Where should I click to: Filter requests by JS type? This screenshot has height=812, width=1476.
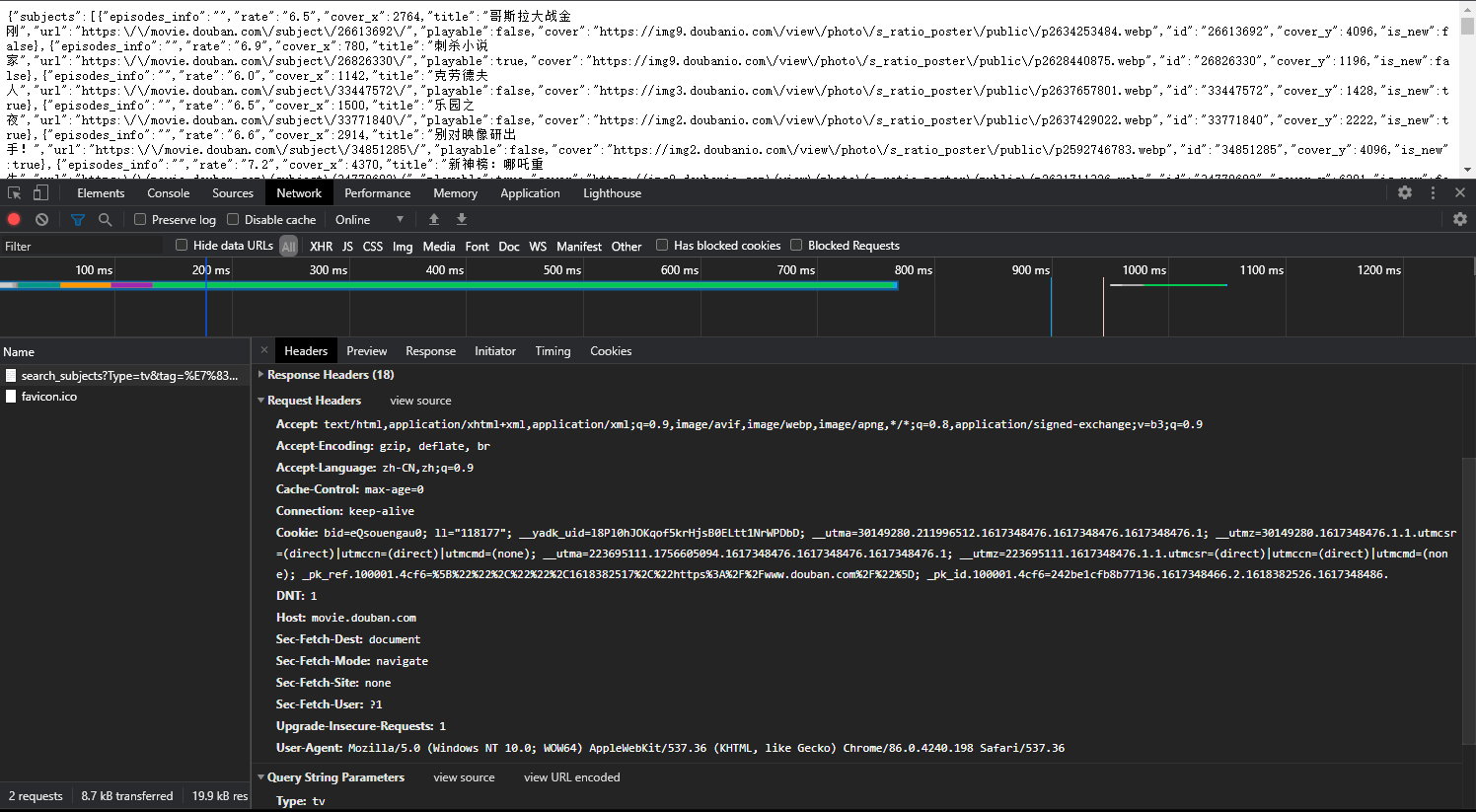pos(347,246)
